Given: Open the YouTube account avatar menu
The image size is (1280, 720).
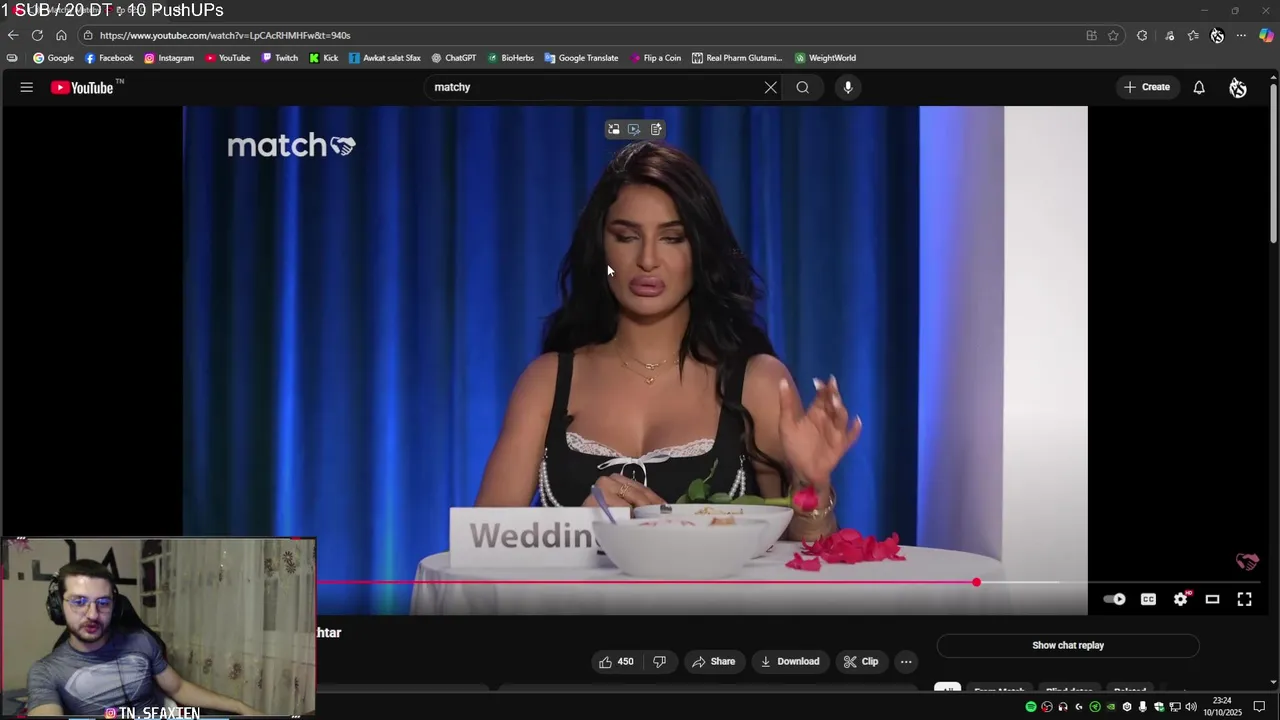Looking at the screenshot, I should (x=1238, y=88).
